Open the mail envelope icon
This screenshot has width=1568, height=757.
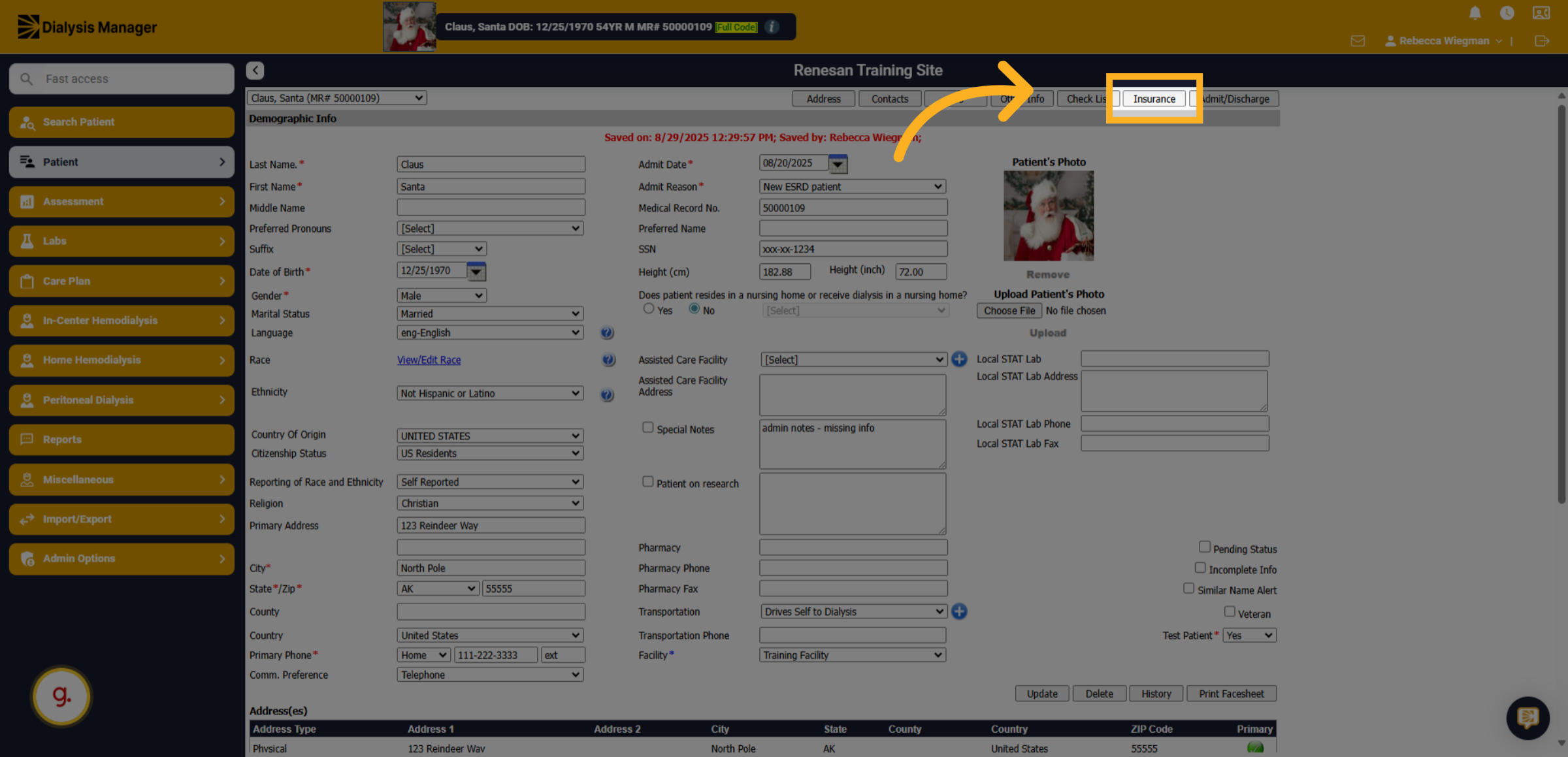(1358, 41)
